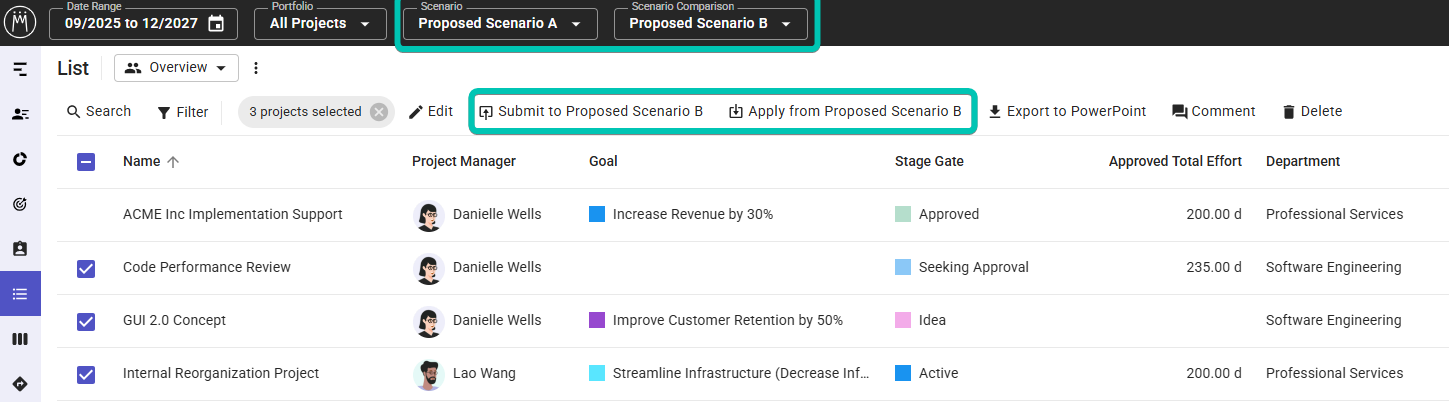1449x402 pixels.
Task: Click the Delete trash button
Action: [x=1311, y=111]
